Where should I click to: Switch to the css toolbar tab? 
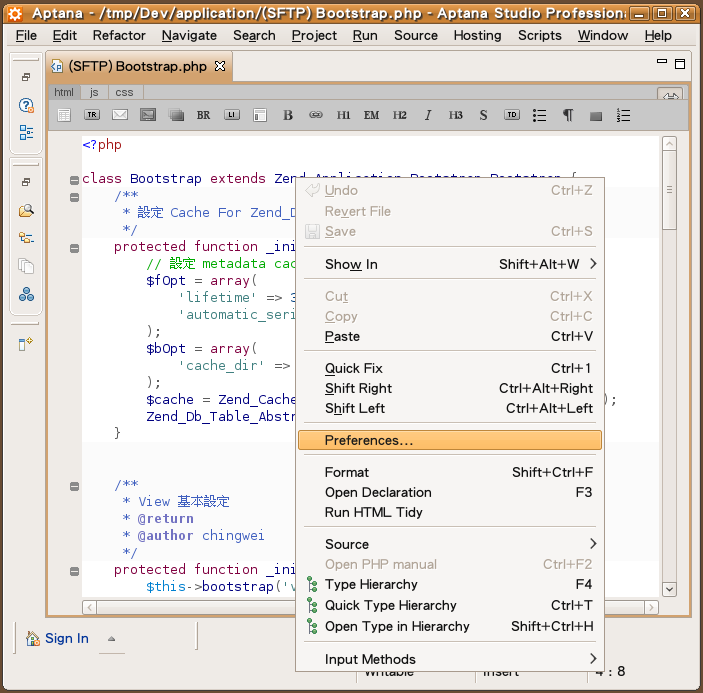tap(124, 92)
